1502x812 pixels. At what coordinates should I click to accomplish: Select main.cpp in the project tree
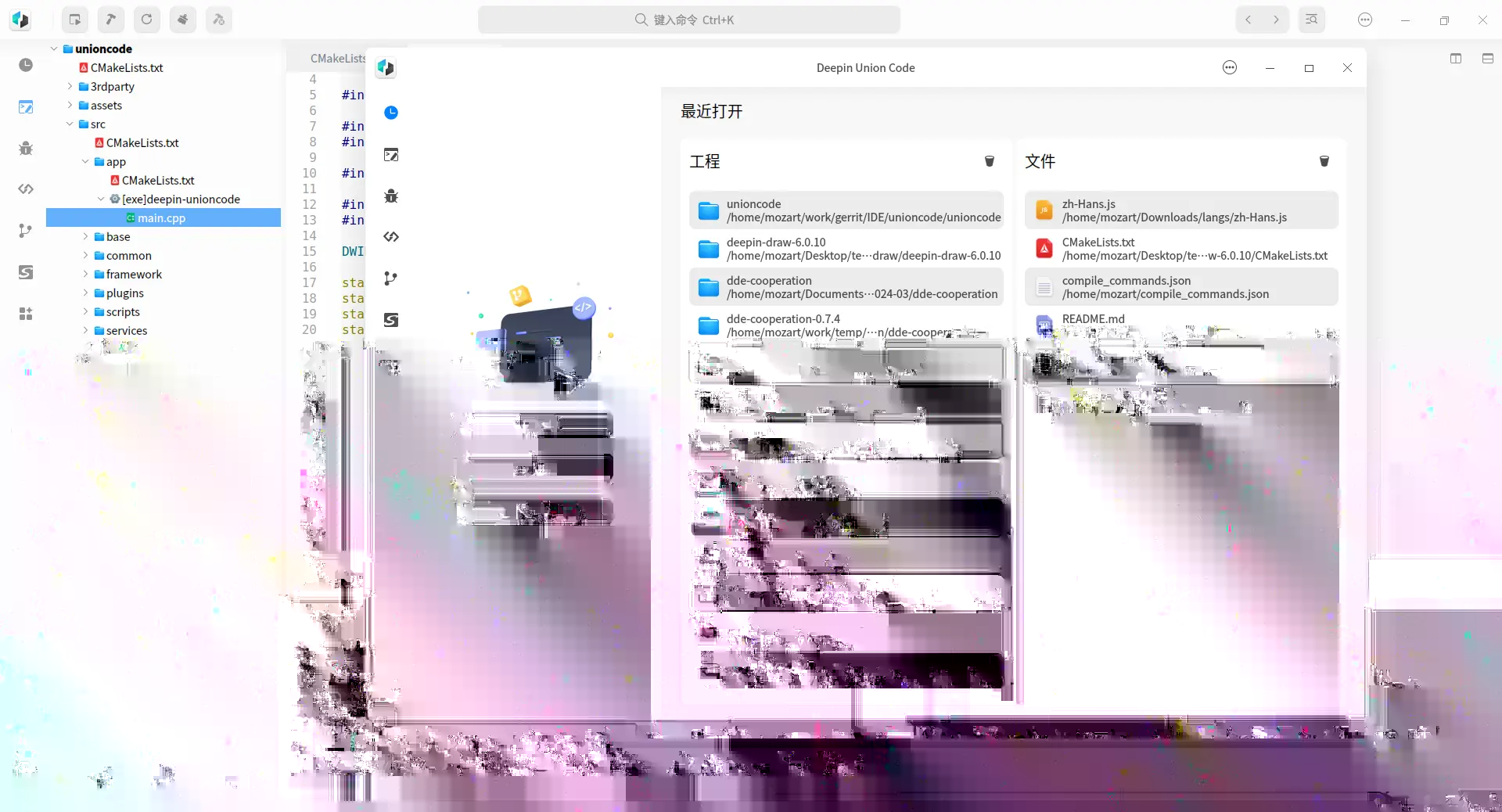pos(163,217)
